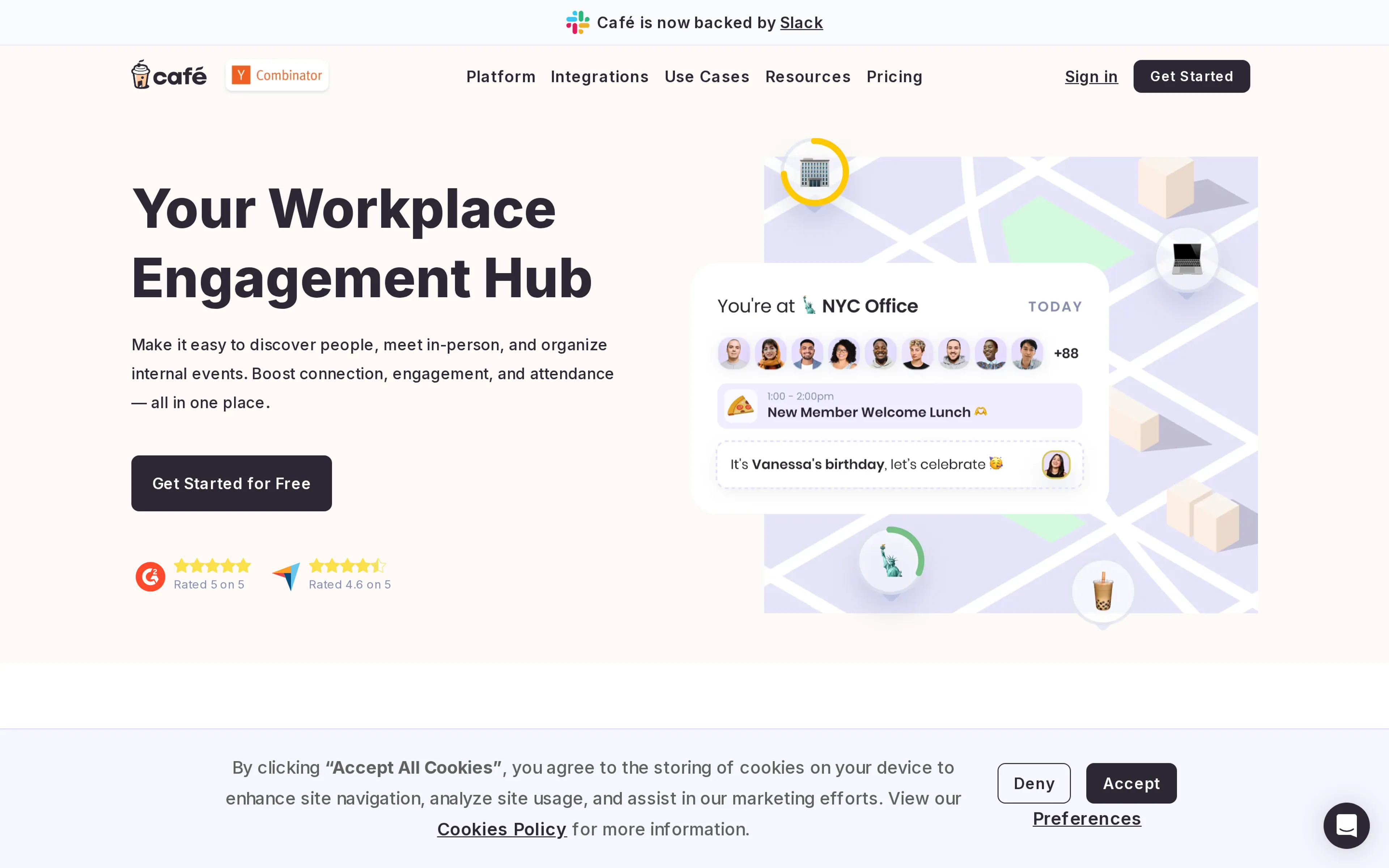Accept cookies
The image size is (1389, 868).
point(1131,783)
